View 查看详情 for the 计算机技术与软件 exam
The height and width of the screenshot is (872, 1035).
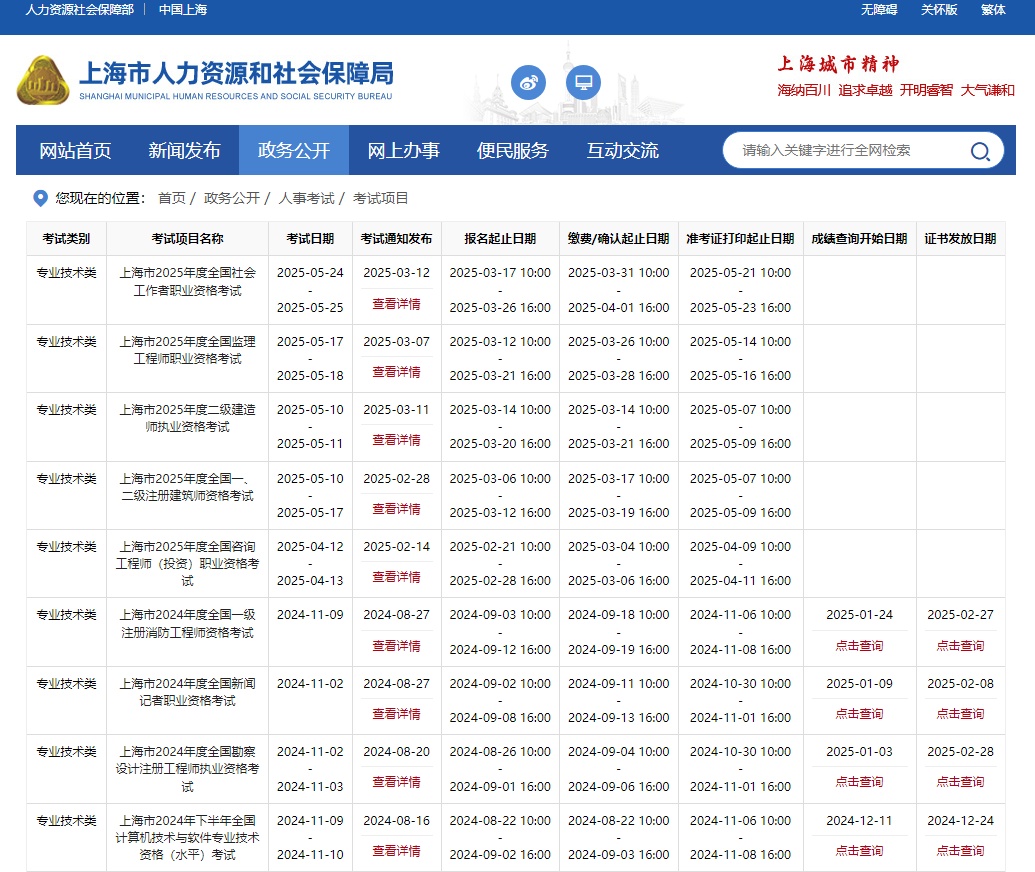[396, 851]
